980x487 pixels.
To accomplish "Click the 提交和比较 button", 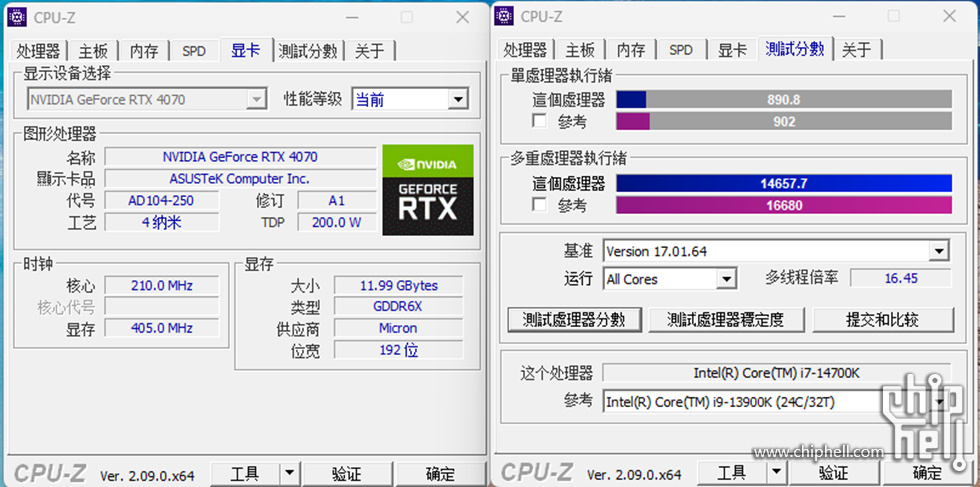I will pyautogui.click(x=883, y=320).
